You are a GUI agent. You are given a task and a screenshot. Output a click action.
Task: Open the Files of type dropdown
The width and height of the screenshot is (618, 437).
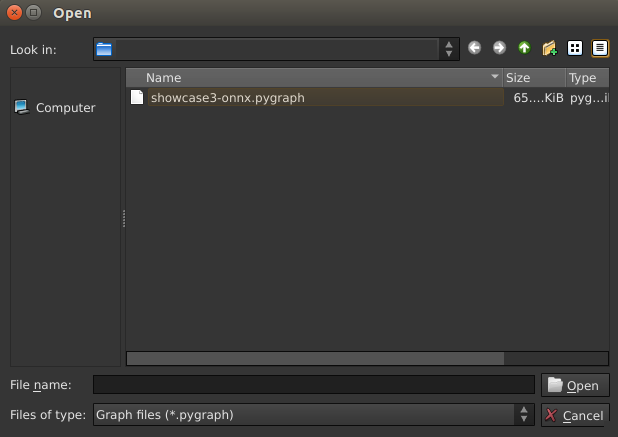click(523, 414)
